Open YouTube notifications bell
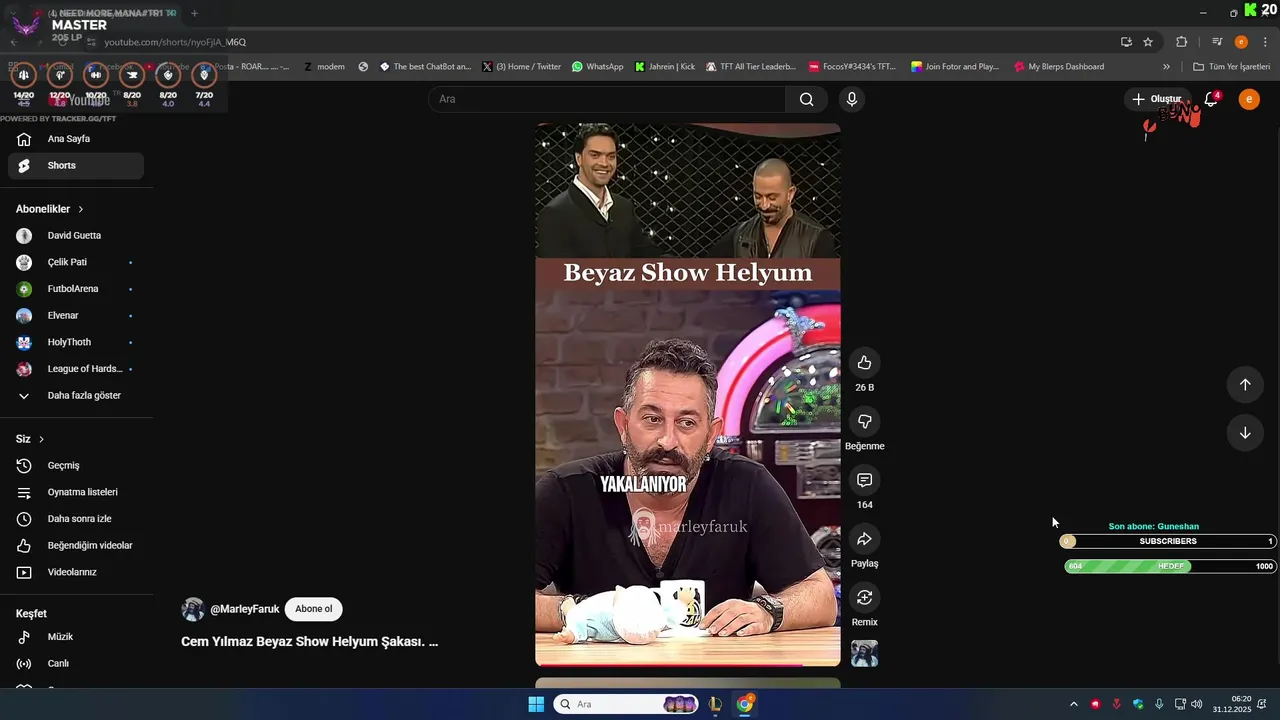Viewport: 1280px width, 720px height. coord(1211,99)
